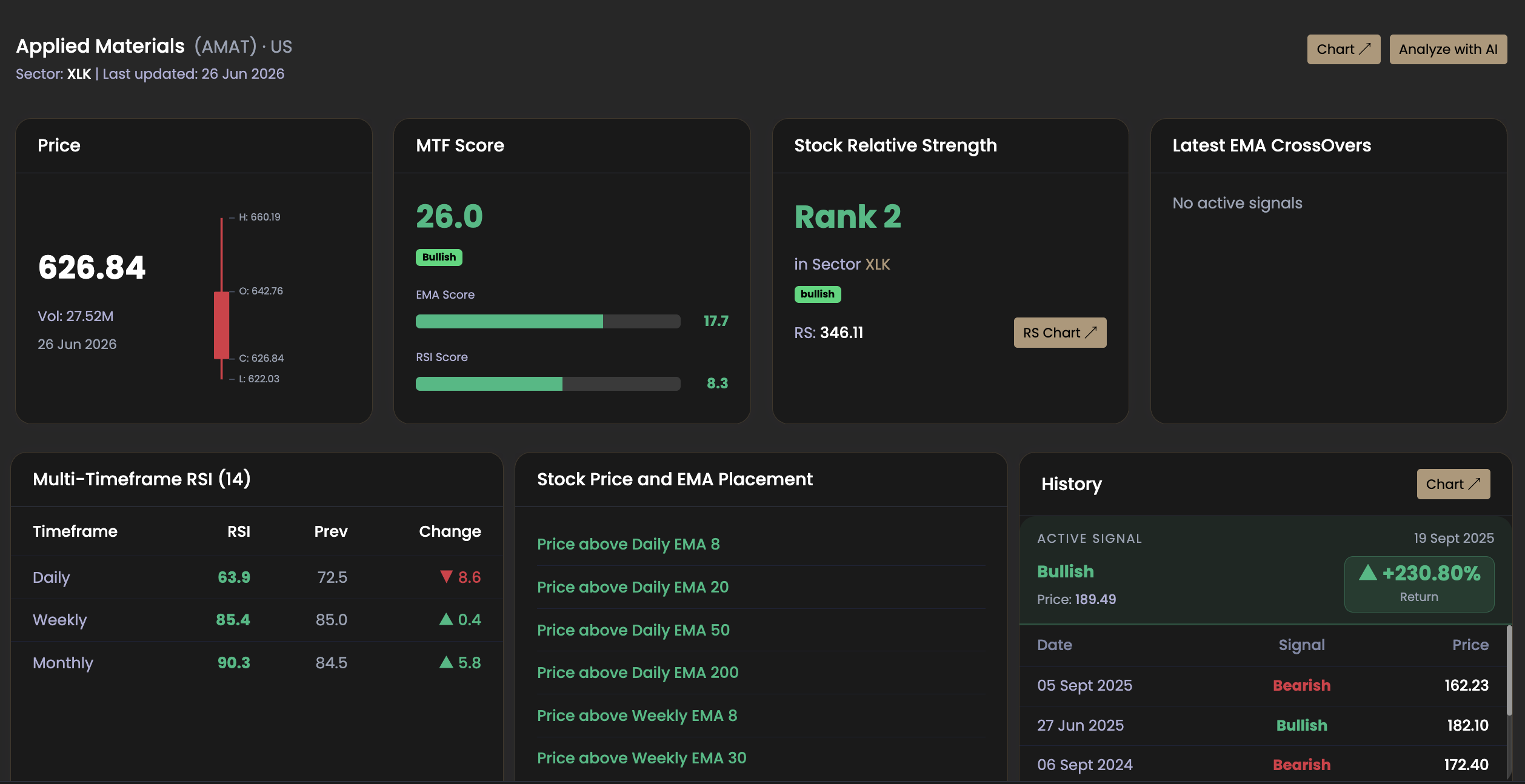This screenshot has height=784, width=1525.
Task: Click the MTF Score value 26.0
Action: coord(449,216)
